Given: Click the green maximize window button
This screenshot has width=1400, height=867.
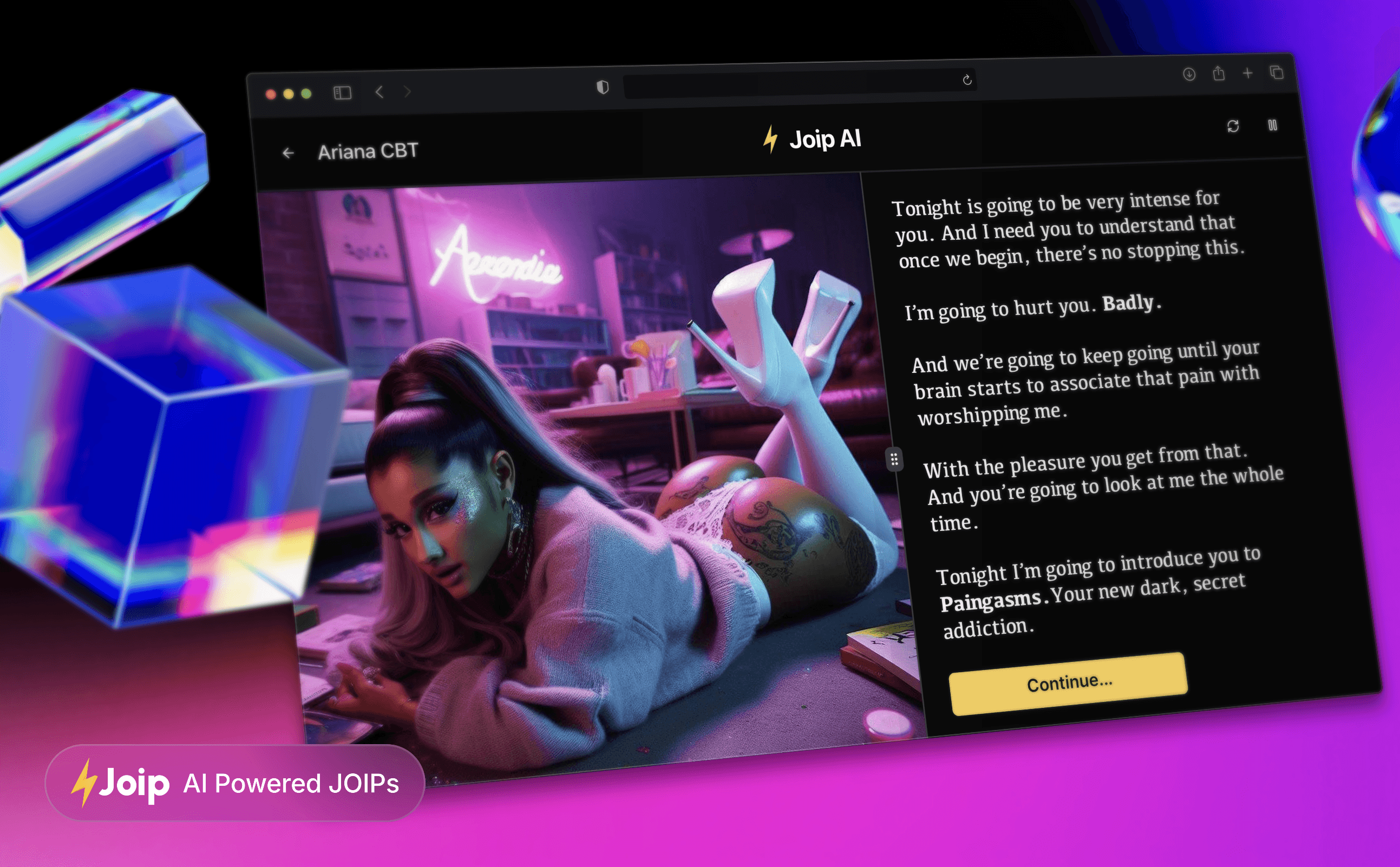Looking at the screenshot, I should coord(306,94).
